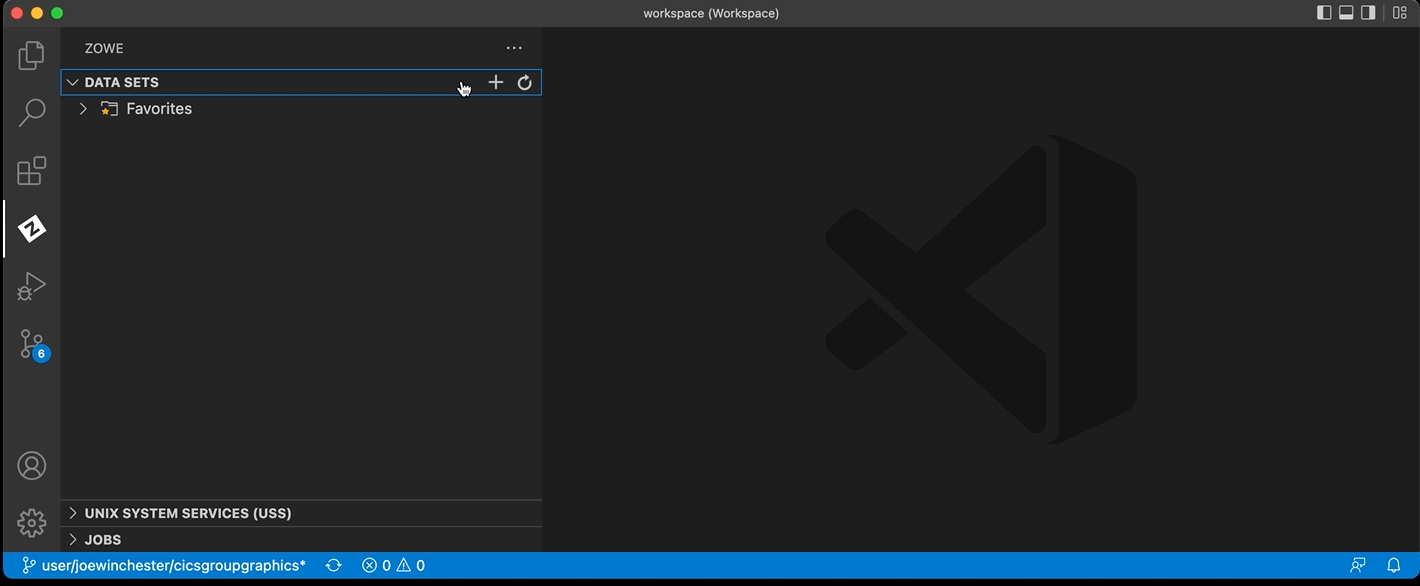
Task: Click the branch user/joewinchester/cicsgroupgraphics*
Action: tap(164, 565)
